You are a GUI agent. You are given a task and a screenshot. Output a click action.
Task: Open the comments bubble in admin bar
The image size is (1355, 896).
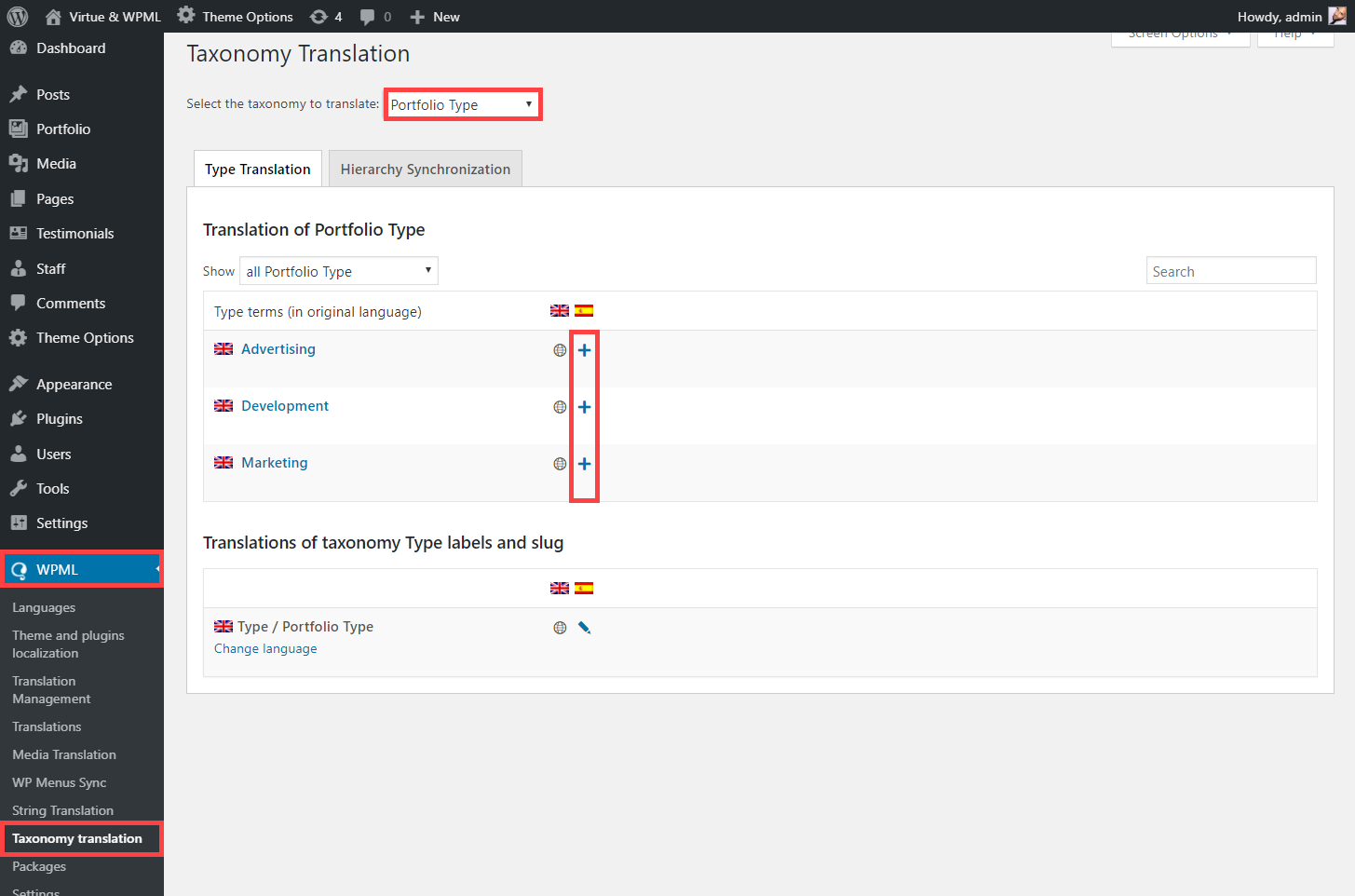click(x=375, y=17)
